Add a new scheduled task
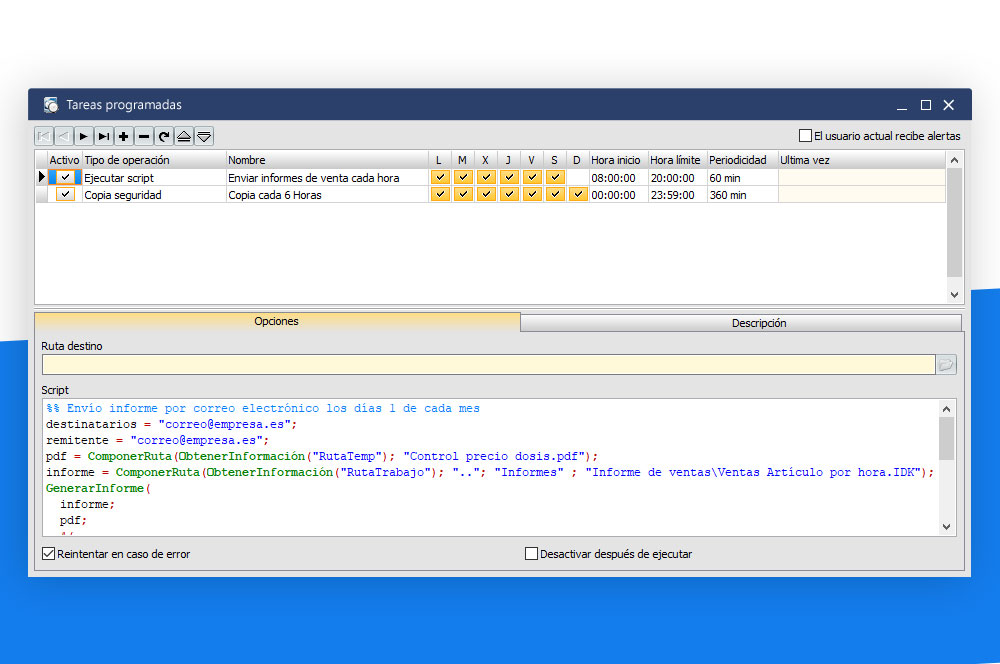The width and height of the screenshot is (1000, 664). (x=124, y=136)
